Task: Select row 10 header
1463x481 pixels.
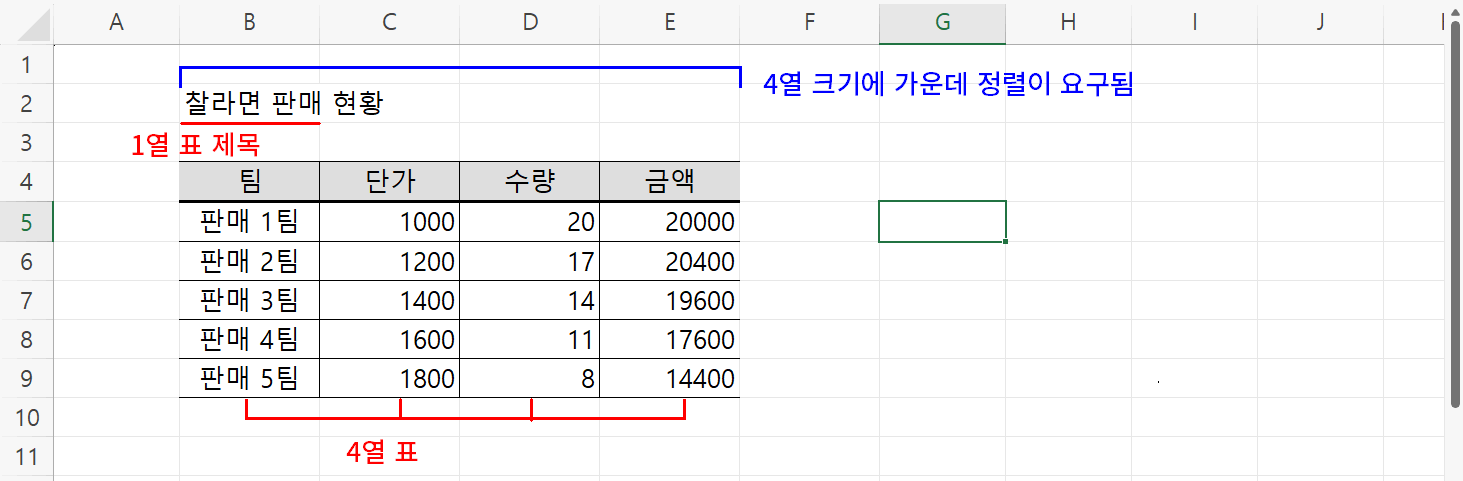Action: pyautogui.click(x=27, y=417)
